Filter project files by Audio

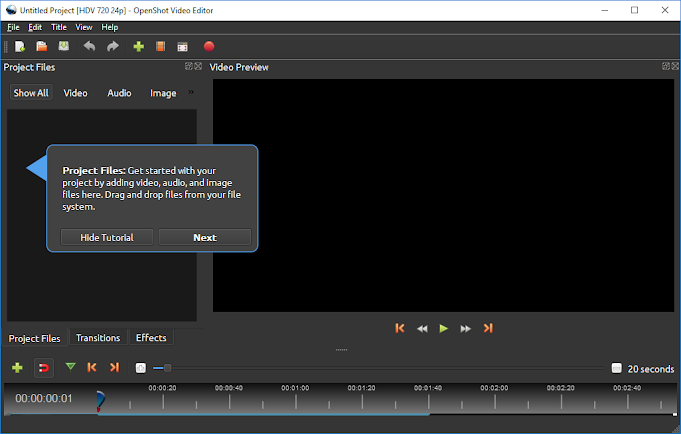(119, 93)
